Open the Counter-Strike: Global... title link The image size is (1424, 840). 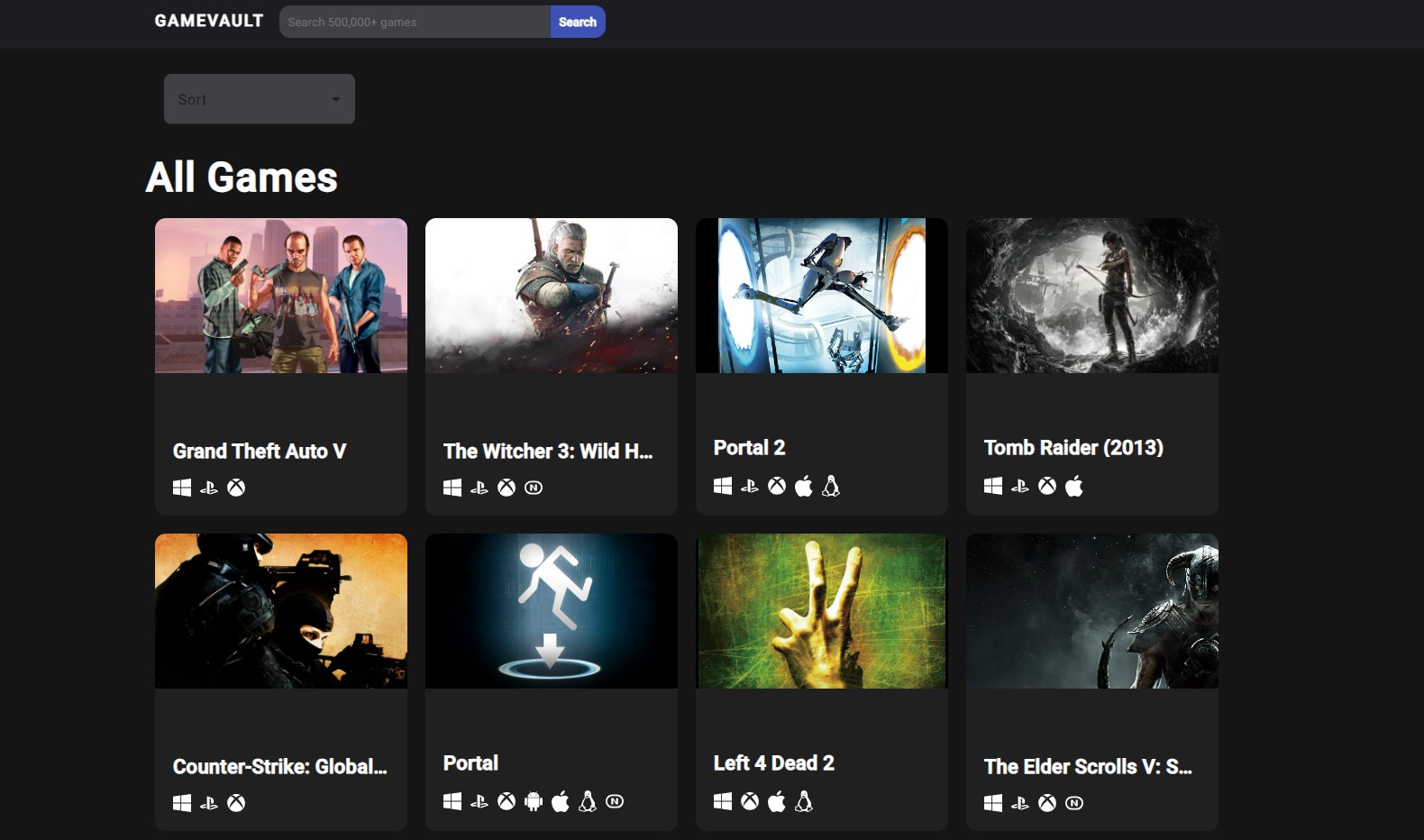click(x=280, y=767)
